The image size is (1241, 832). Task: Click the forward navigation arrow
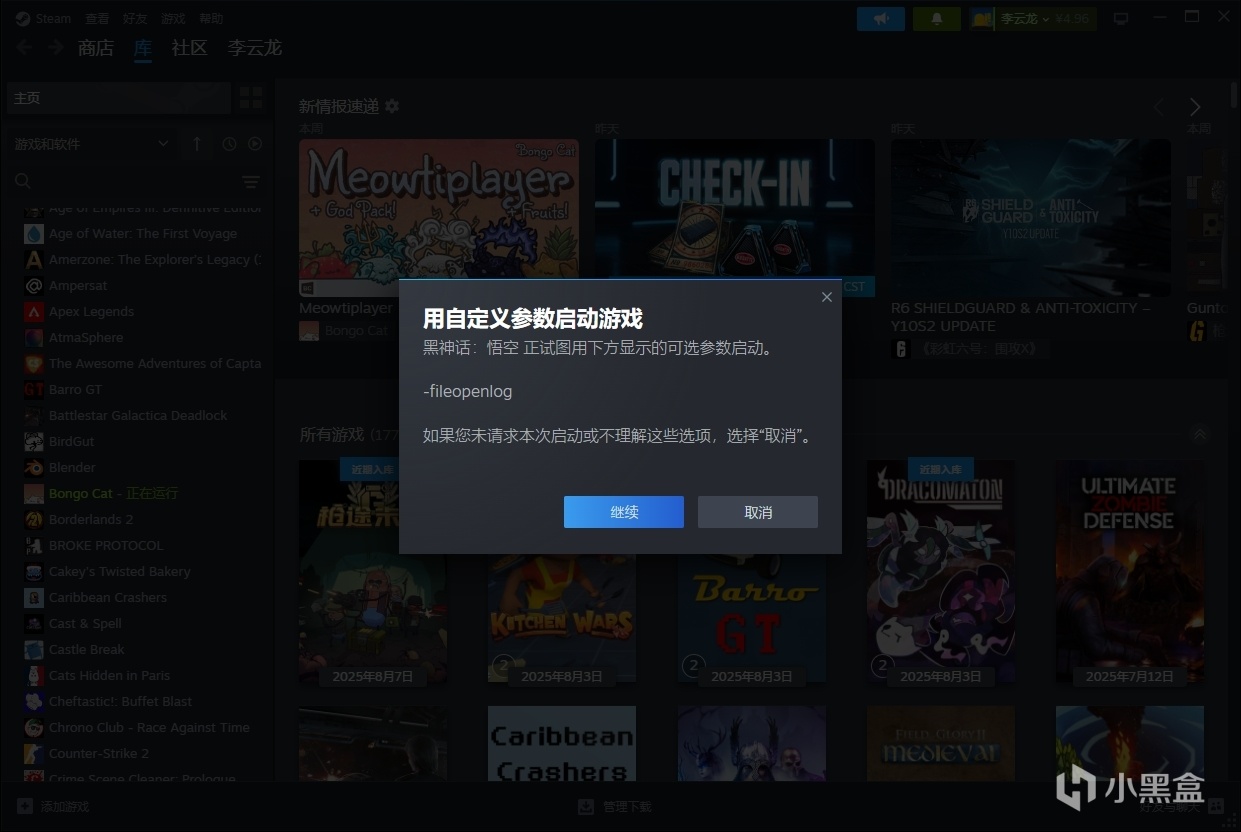pos(56,47)
